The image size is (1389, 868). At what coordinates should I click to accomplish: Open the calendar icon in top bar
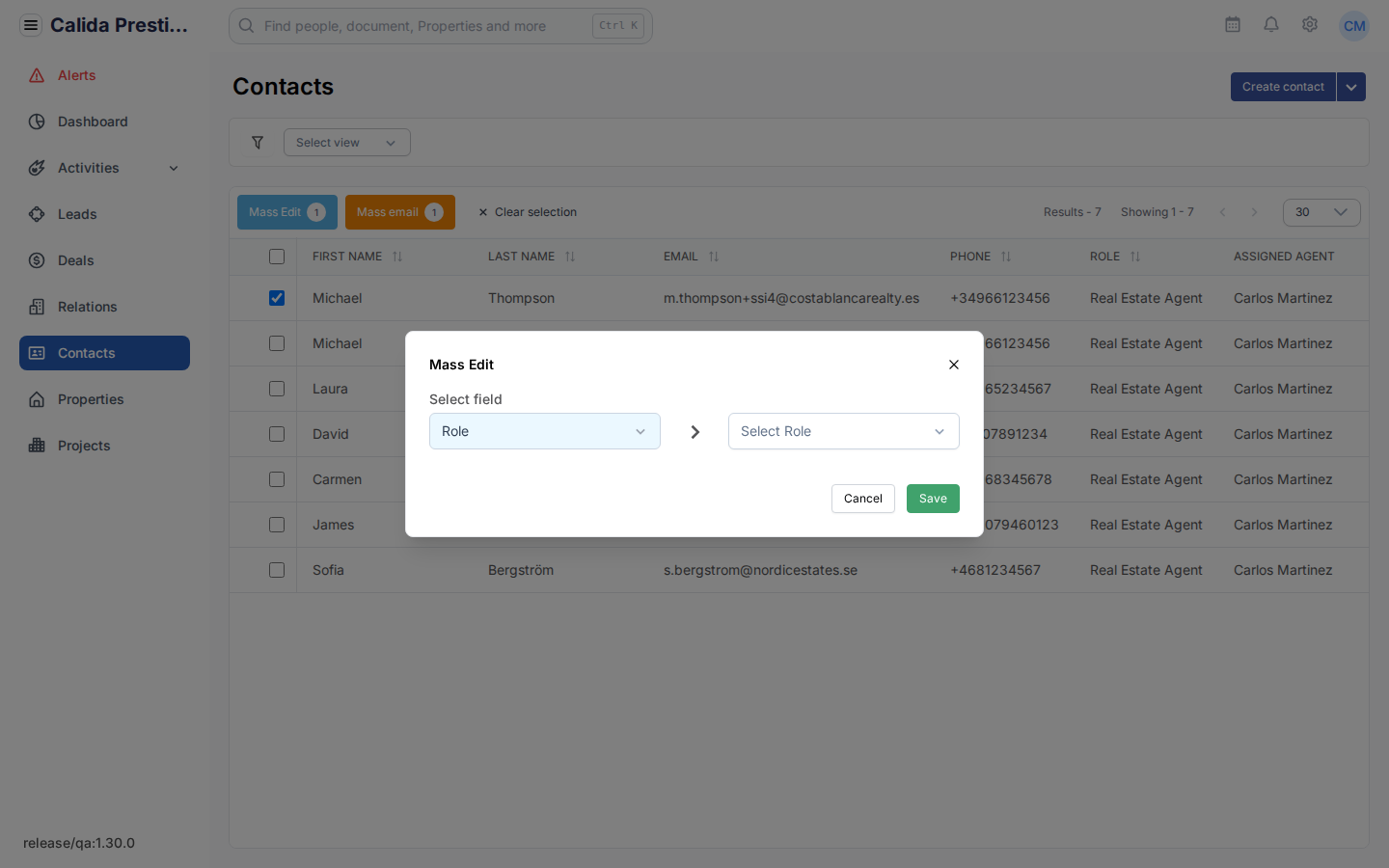point(1233,25)
